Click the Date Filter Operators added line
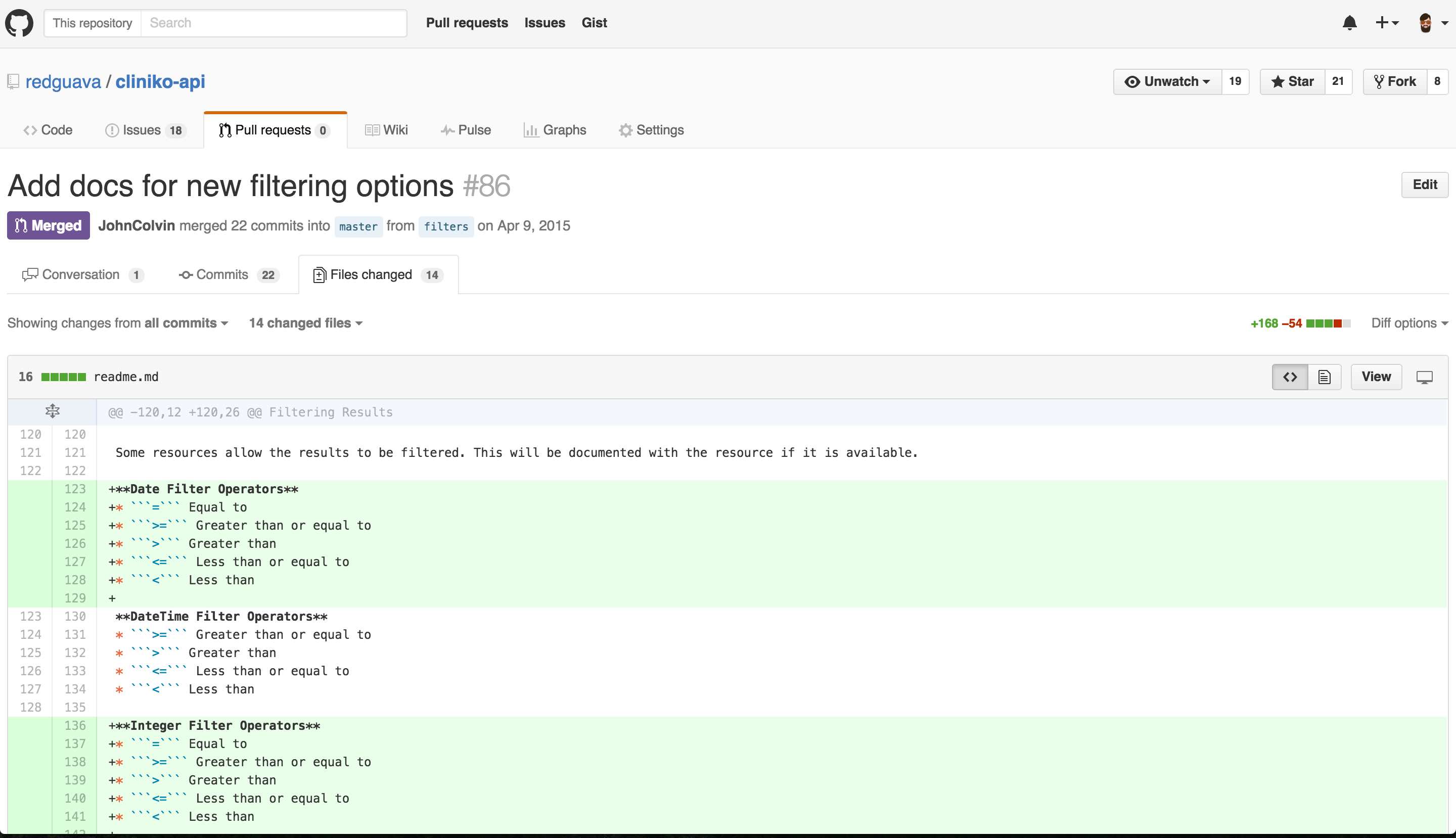Screen dimensions: 1456x838 tap(772, 489)
